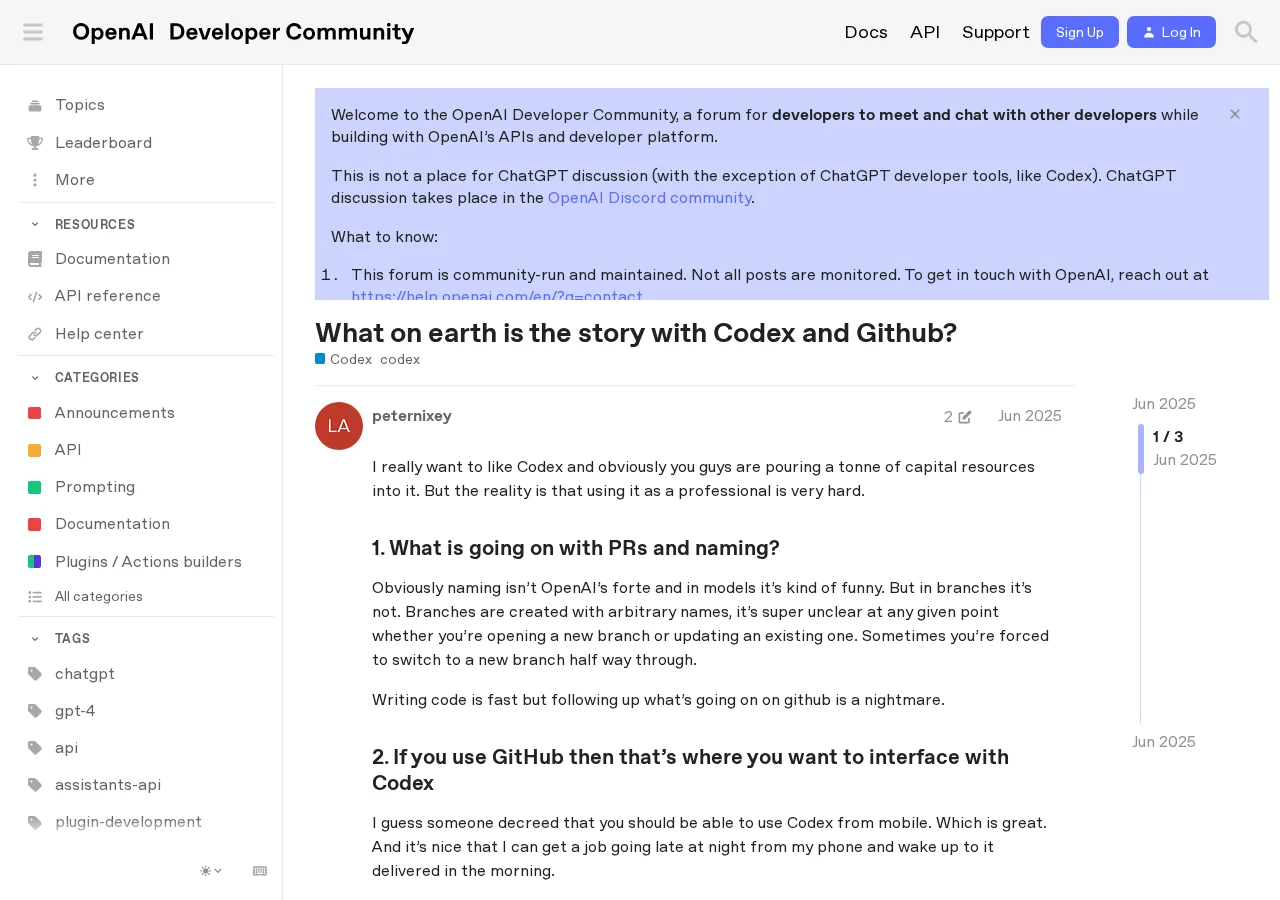Click the topic title heading

point(636,333)
